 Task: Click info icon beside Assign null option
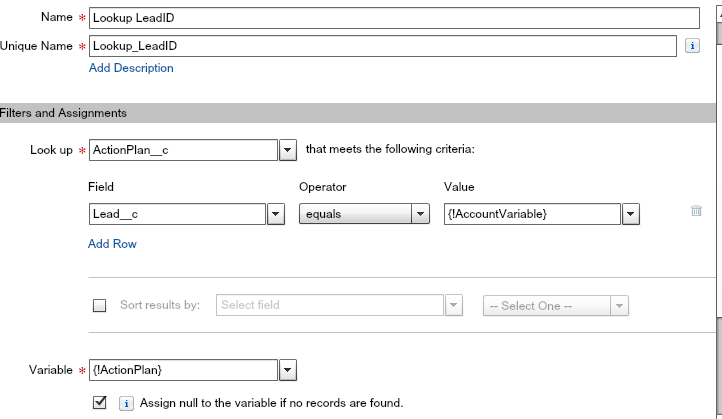coord(127,404)
